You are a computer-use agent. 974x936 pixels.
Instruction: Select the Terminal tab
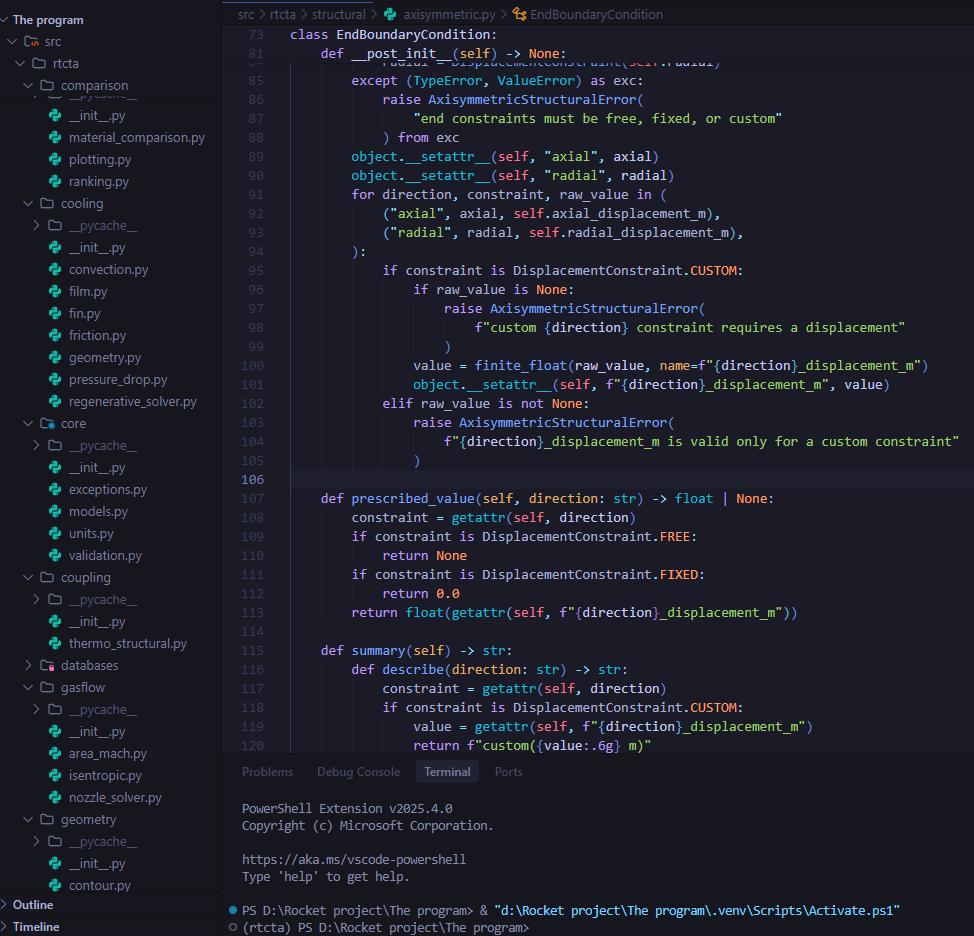[x=447, y=772]
